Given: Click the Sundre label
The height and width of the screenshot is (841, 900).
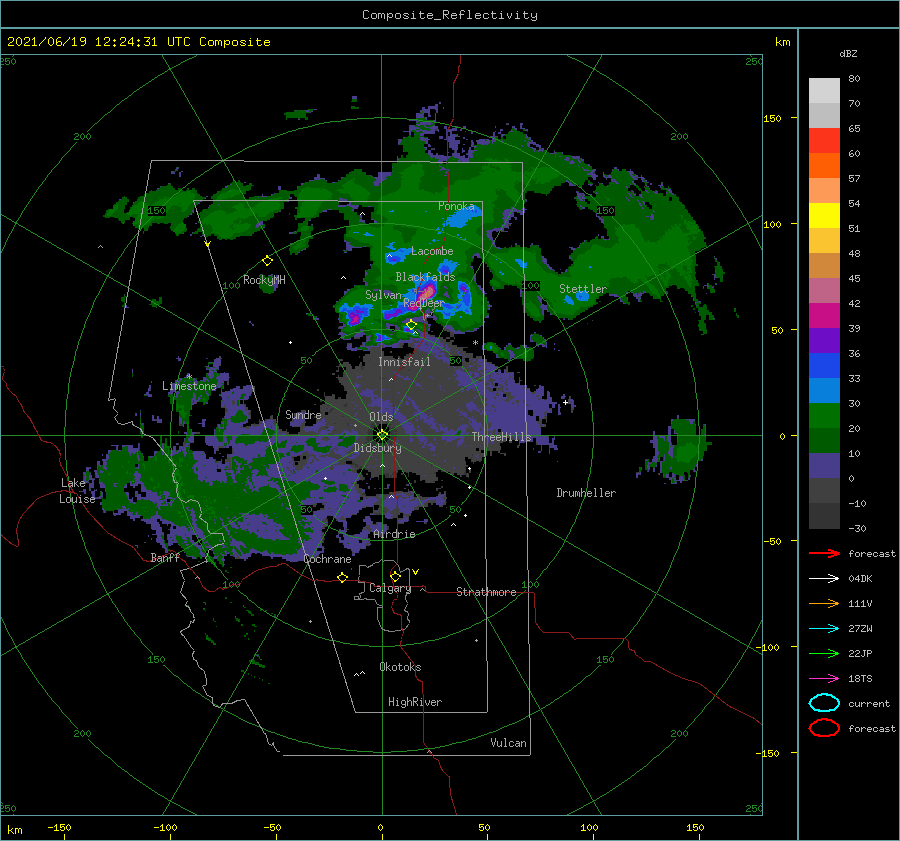Looking at the screenshot, I should (x=303, y=414).
